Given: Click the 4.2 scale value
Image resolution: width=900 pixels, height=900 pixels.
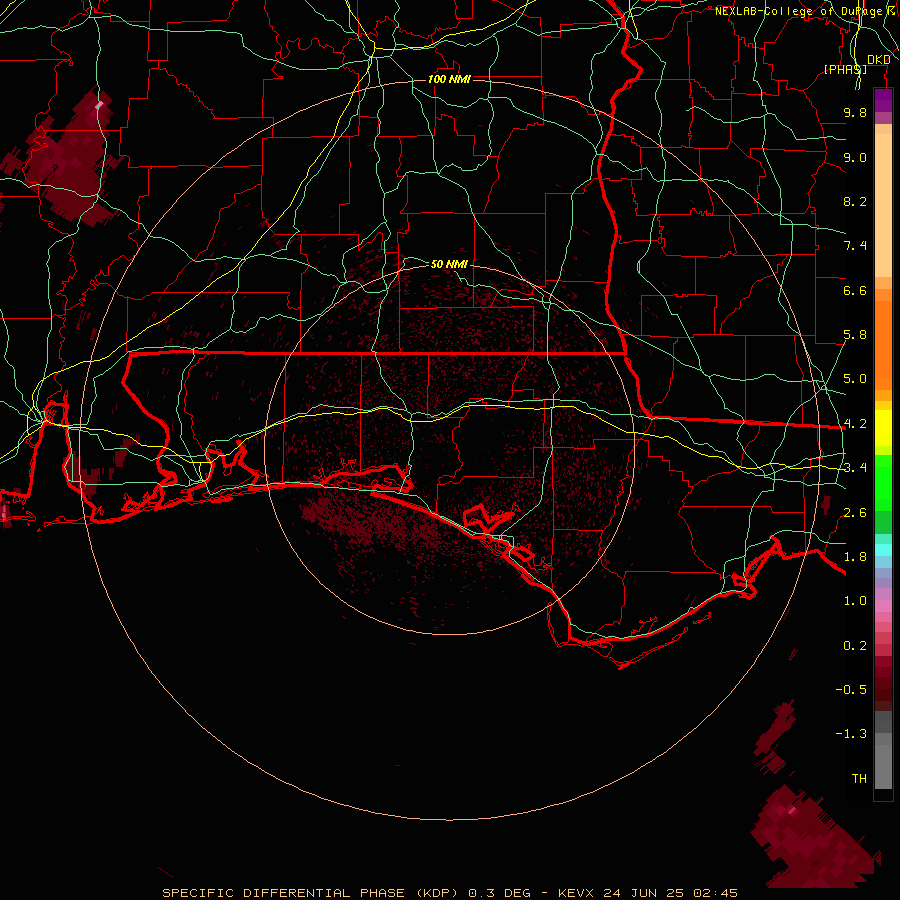Looking at the screenshot, I should pyautogui.click(x=855, y=424).
